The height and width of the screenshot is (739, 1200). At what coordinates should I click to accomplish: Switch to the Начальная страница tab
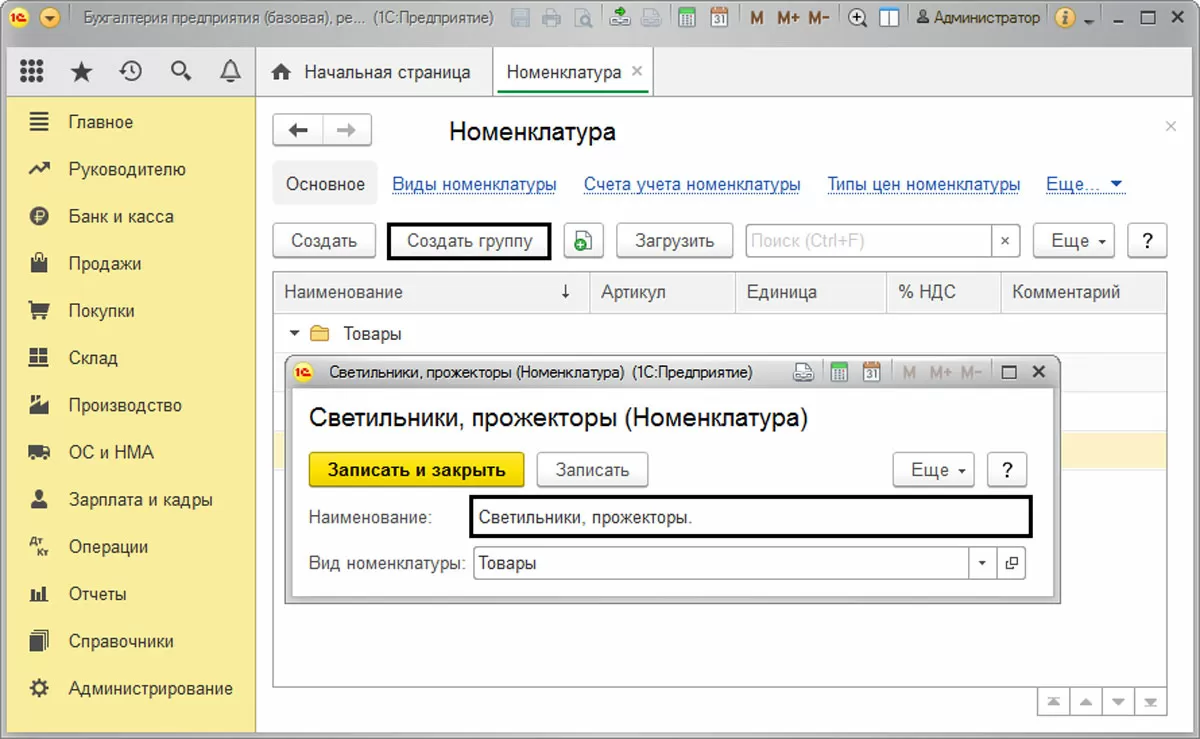(374, 72)
